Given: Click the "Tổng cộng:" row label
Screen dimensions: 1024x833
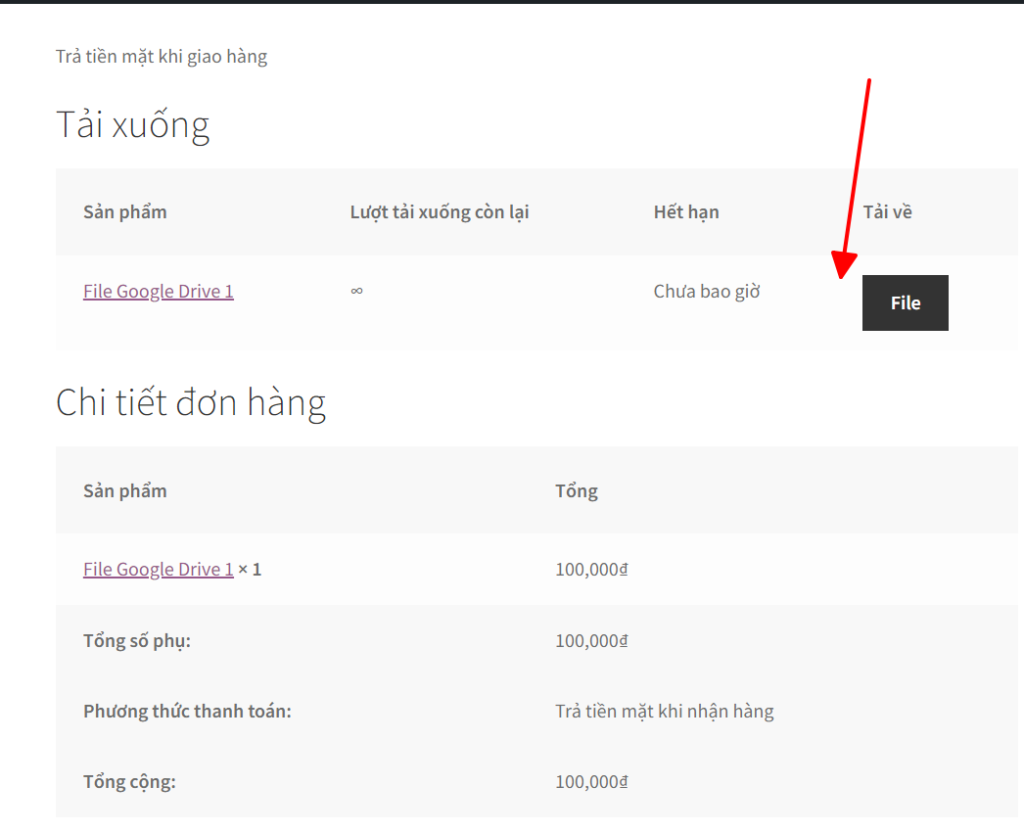Looking at the screenshot, I should 129,782.
